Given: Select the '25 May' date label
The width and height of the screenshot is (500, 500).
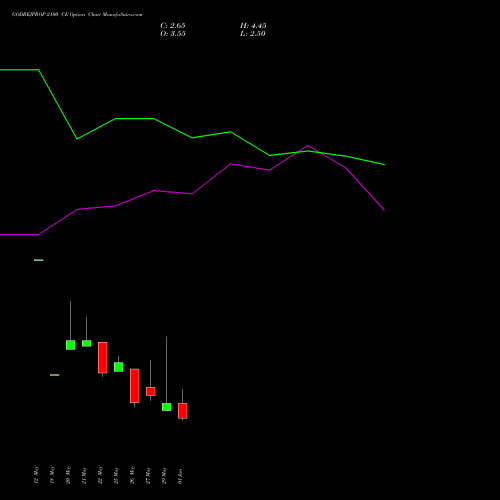Looking at the screenshot, I should click(116, 475).
